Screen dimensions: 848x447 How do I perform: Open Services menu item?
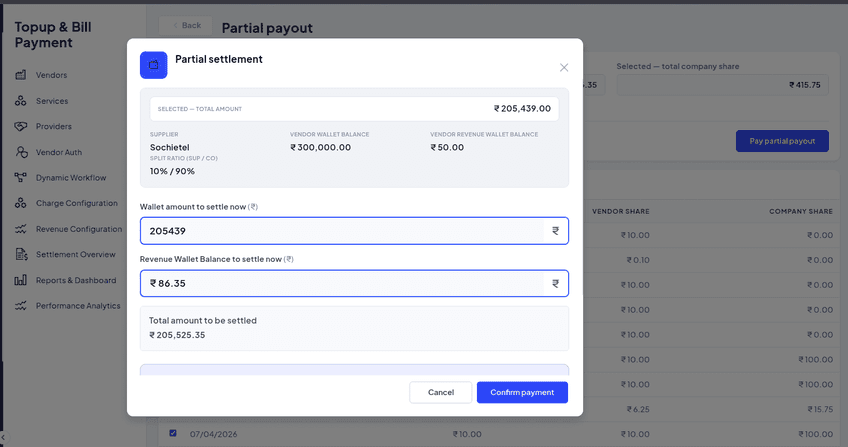pyautogui.click(x=52, y=101)
